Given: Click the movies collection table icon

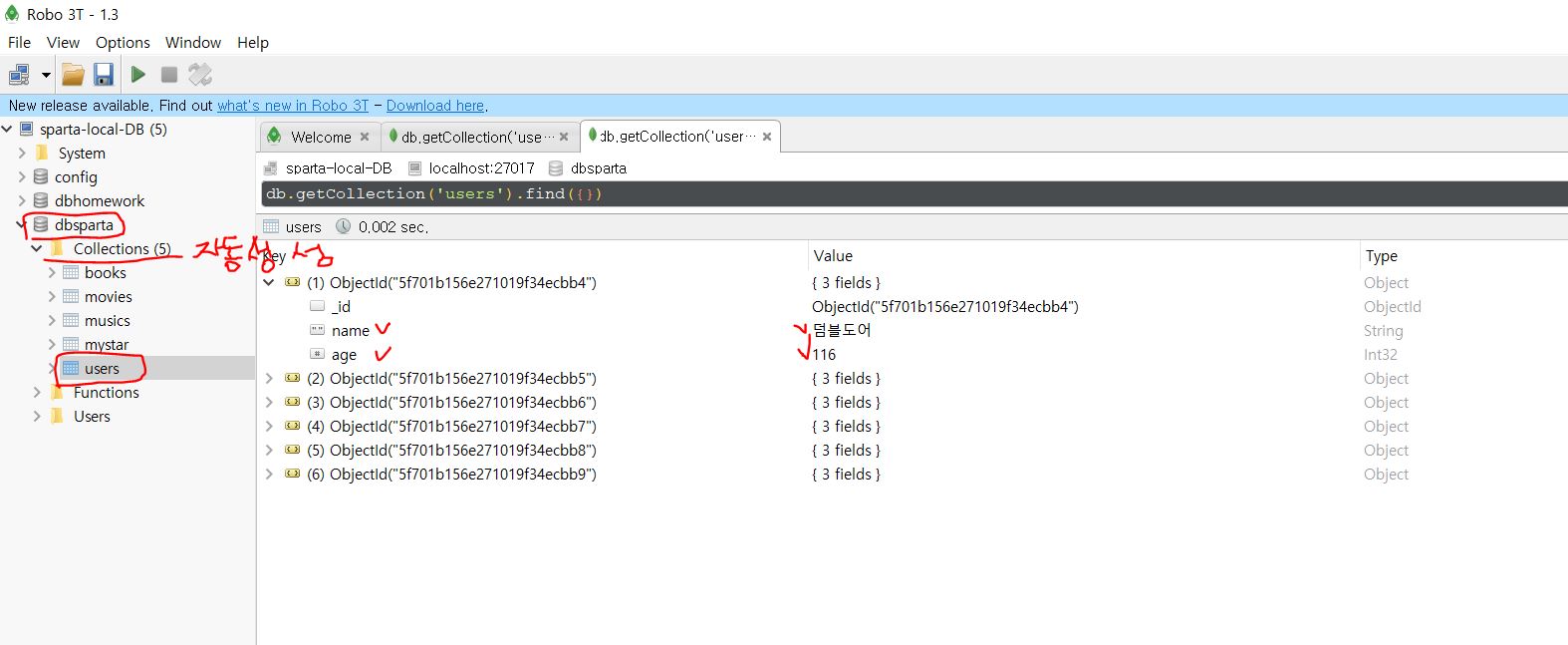Looking at the screenshot, I should [71, 296].
